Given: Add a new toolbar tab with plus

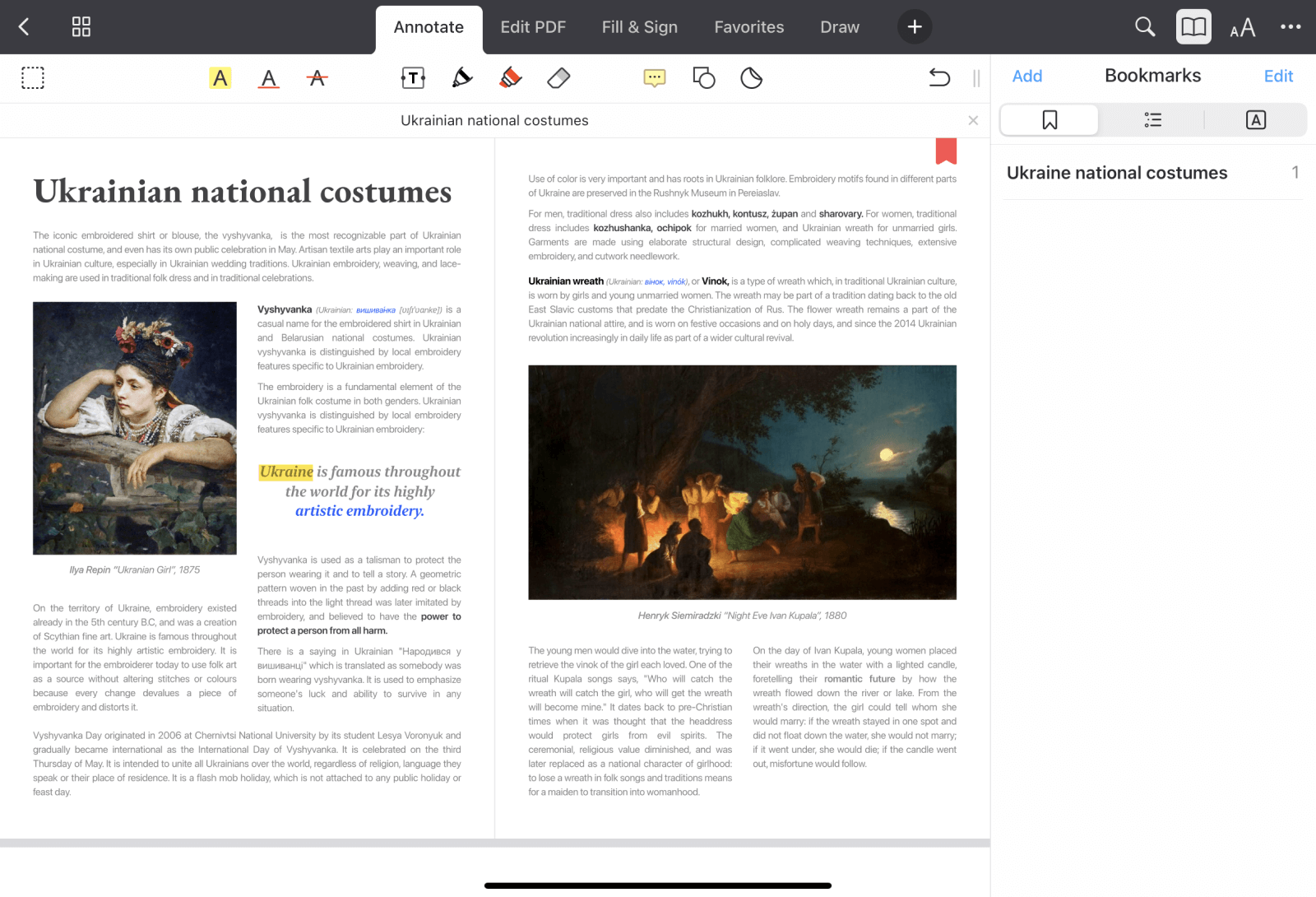Looking at the screenshot, I should (915, 27).
